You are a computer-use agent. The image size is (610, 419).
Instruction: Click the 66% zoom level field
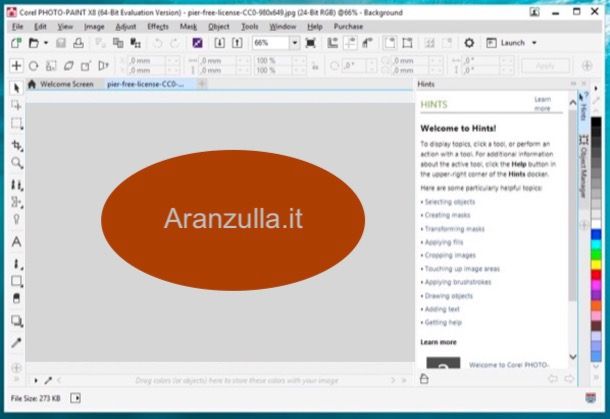click(270, 43)
